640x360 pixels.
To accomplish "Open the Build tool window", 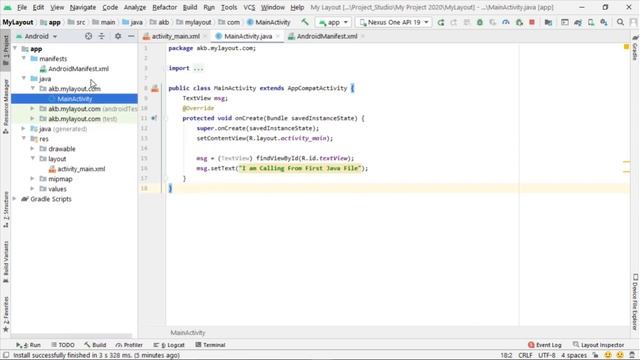I will coord(95,345).
